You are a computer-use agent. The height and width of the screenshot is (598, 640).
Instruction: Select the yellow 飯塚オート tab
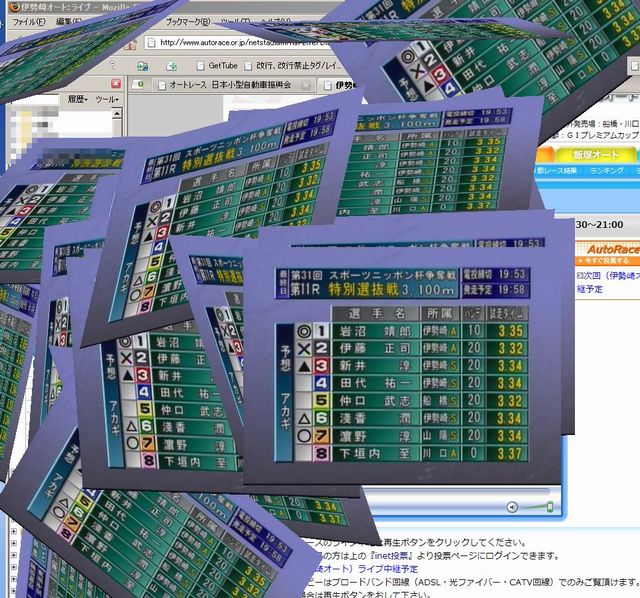[596, 155]
